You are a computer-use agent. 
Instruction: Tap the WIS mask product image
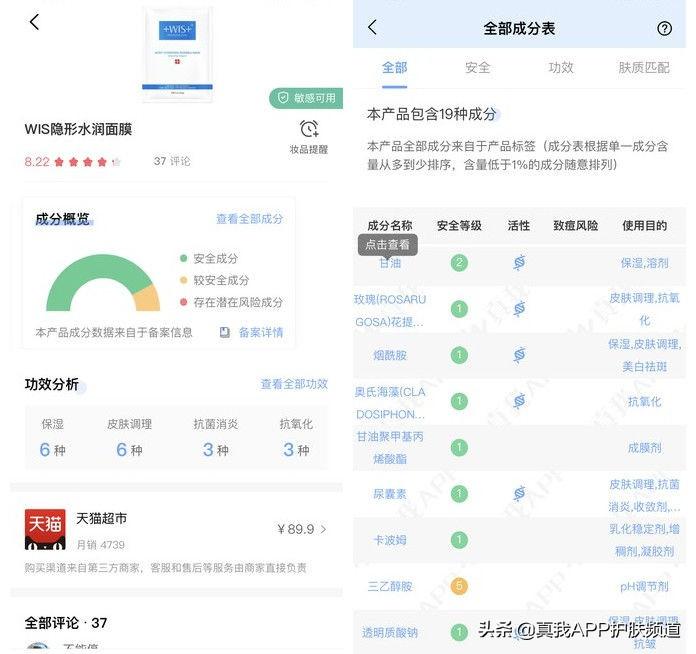click(x=178, y=53)
